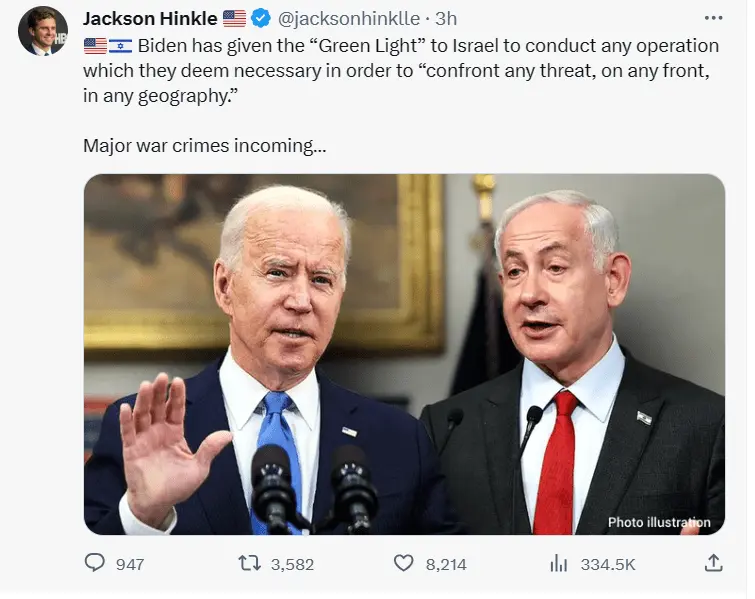
Task: Open Jackson Hinkle's profile avatar
Action: tap(42, 31)
